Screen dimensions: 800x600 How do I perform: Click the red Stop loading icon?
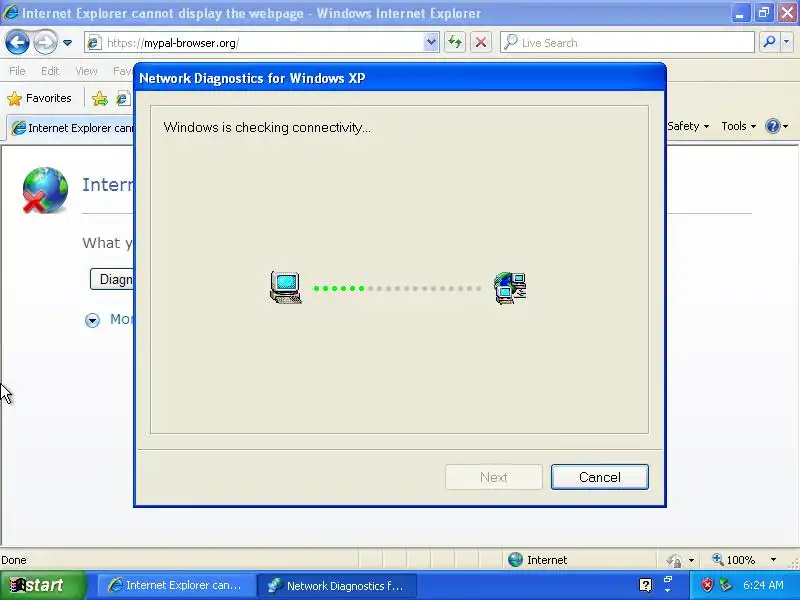[x=481, y=42]
